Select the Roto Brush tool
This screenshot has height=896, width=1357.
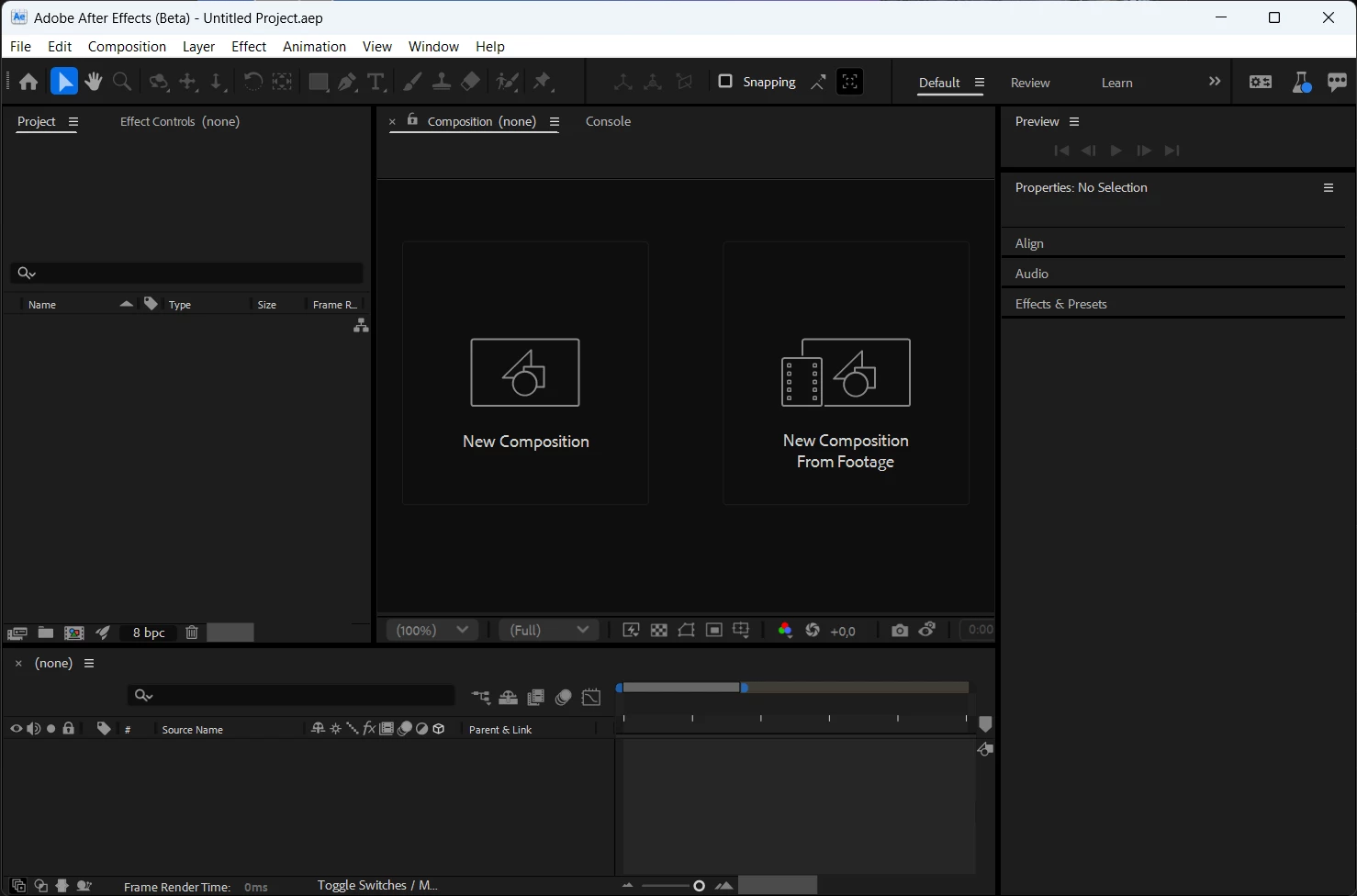click(507, 82)
